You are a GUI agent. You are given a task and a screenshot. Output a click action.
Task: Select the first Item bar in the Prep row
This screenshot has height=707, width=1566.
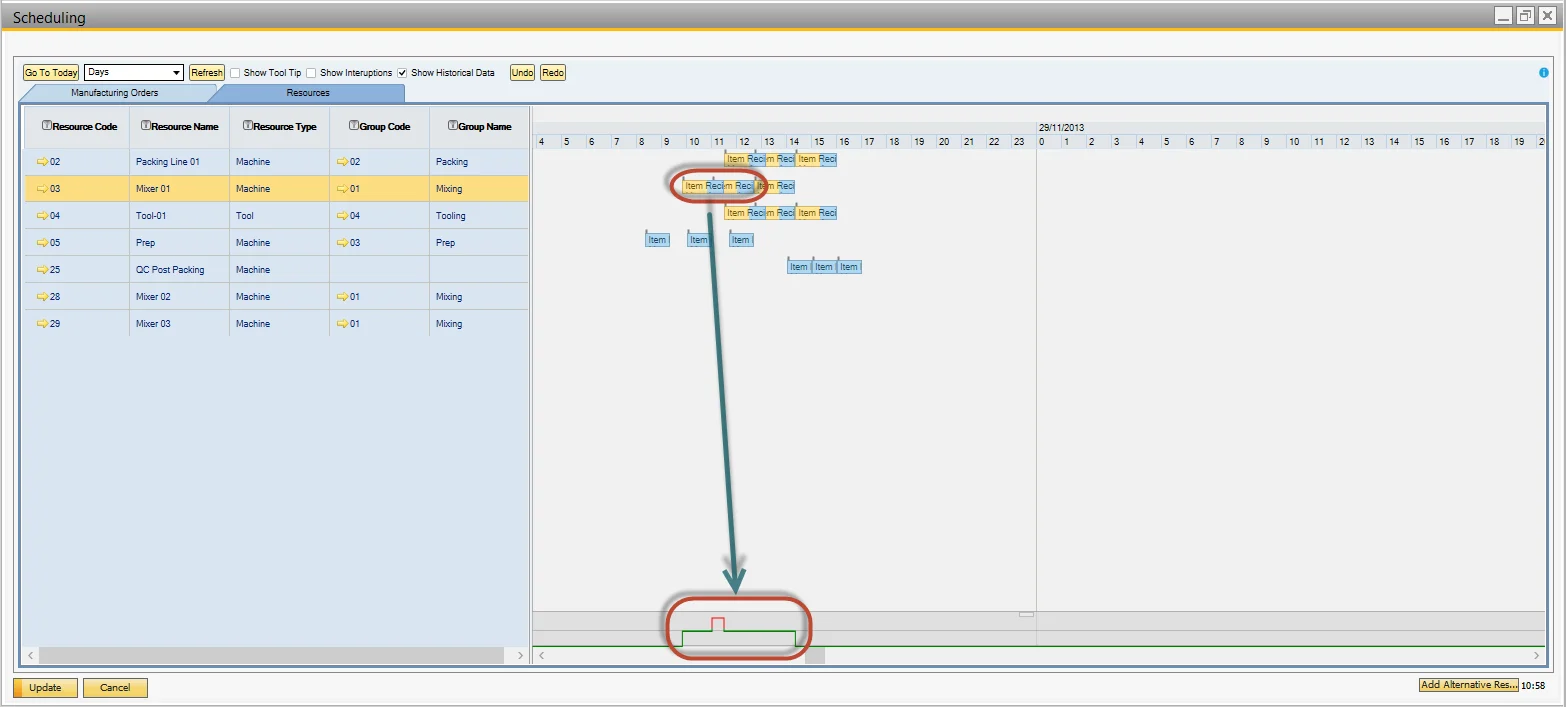click(x=657, y=240)
